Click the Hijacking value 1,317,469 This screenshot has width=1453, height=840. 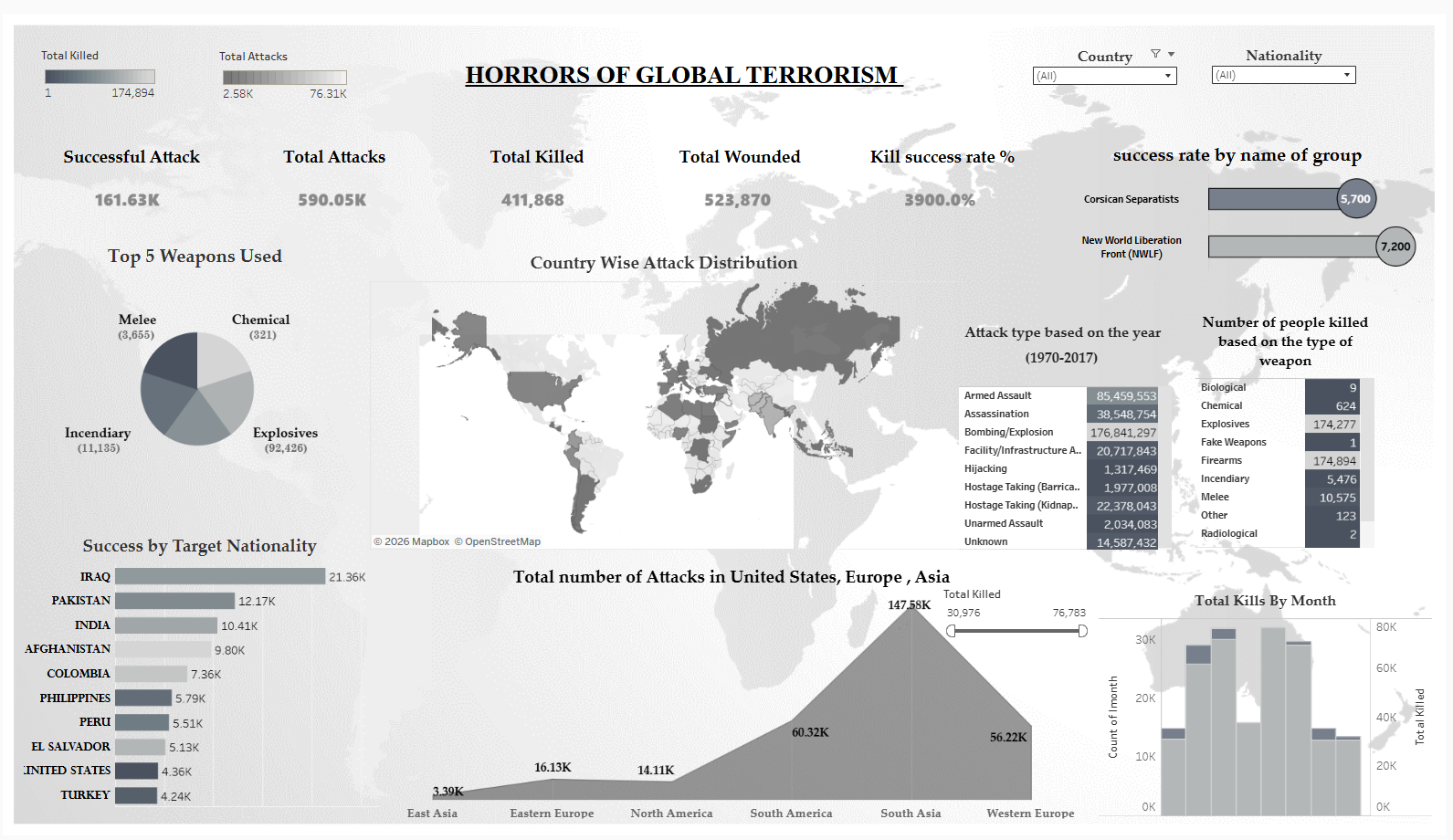1122,469
